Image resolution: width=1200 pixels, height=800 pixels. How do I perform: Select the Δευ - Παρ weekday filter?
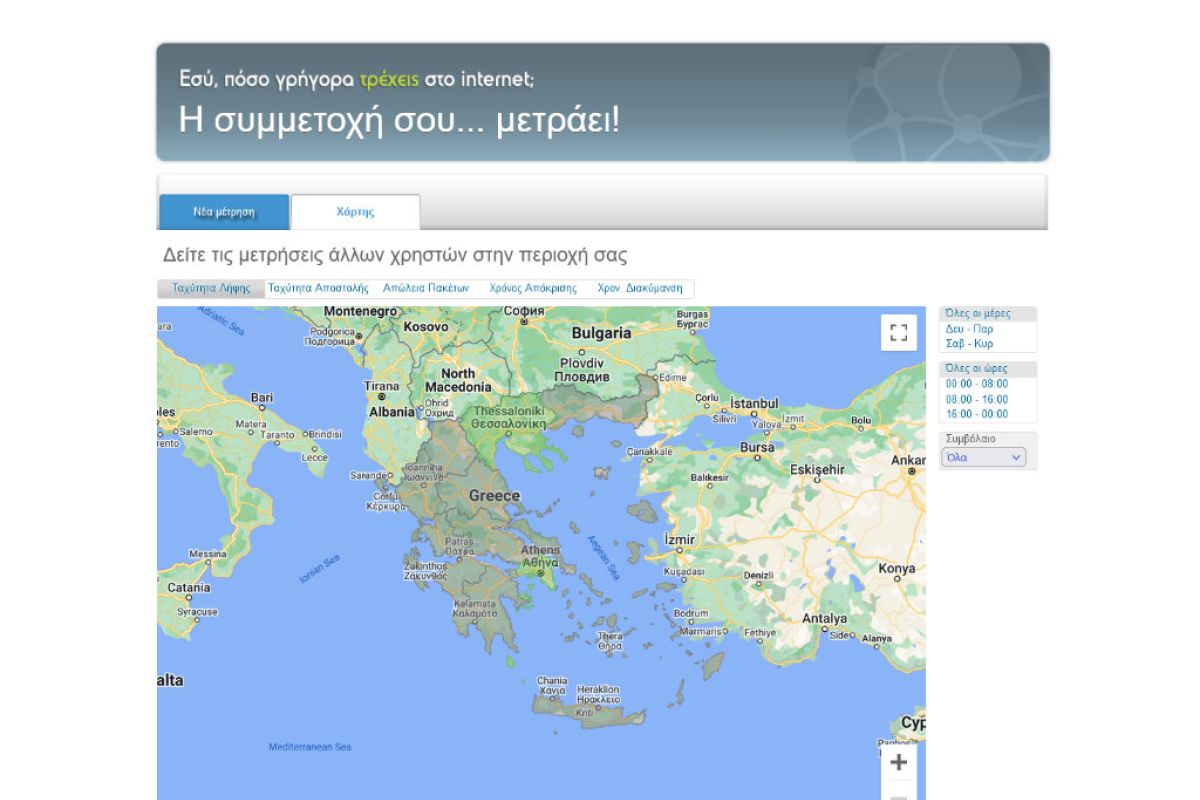point(969,329)
